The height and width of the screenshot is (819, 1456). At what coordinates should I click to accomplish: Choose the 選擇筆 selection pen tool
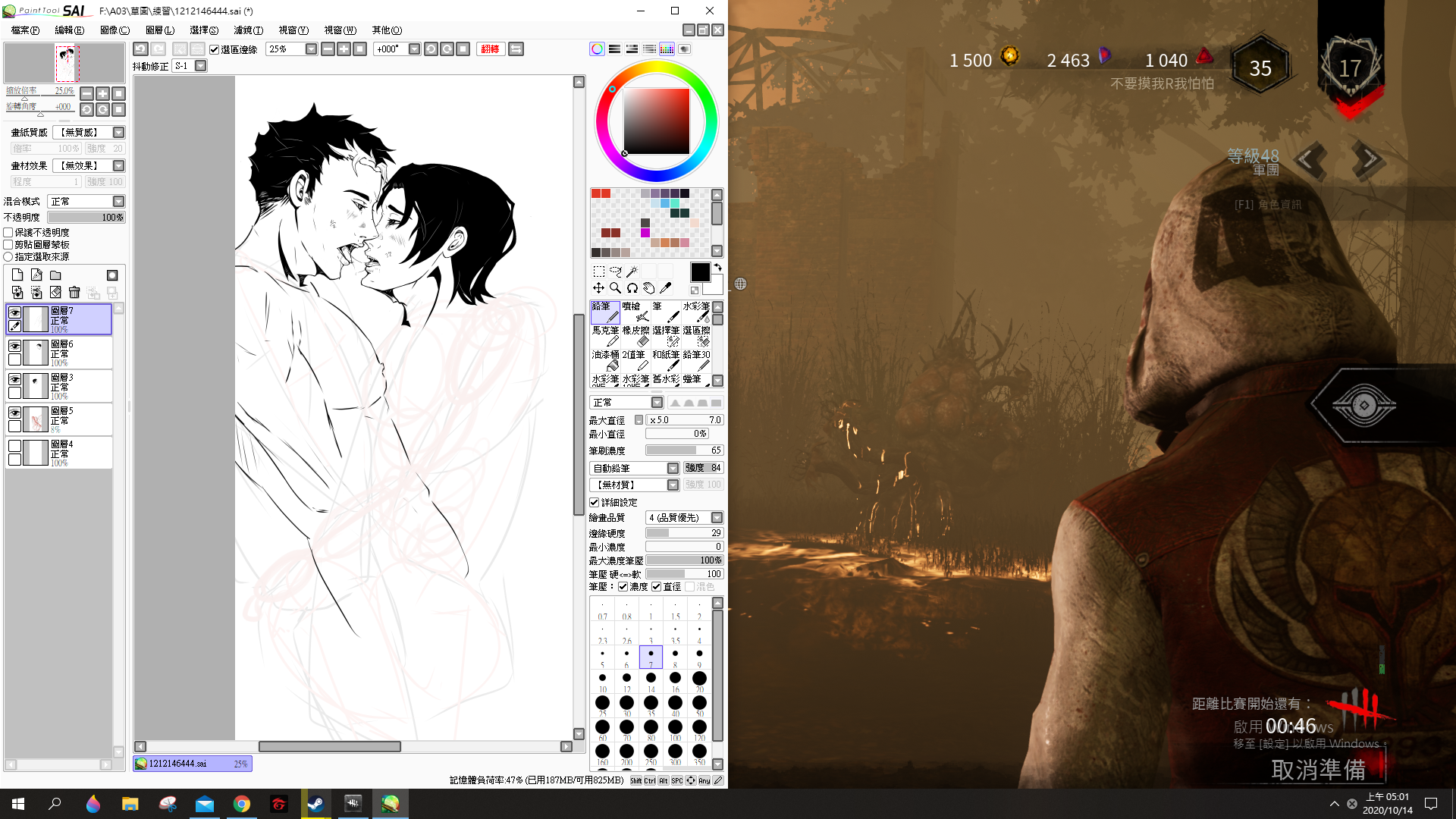pos(666,337)
